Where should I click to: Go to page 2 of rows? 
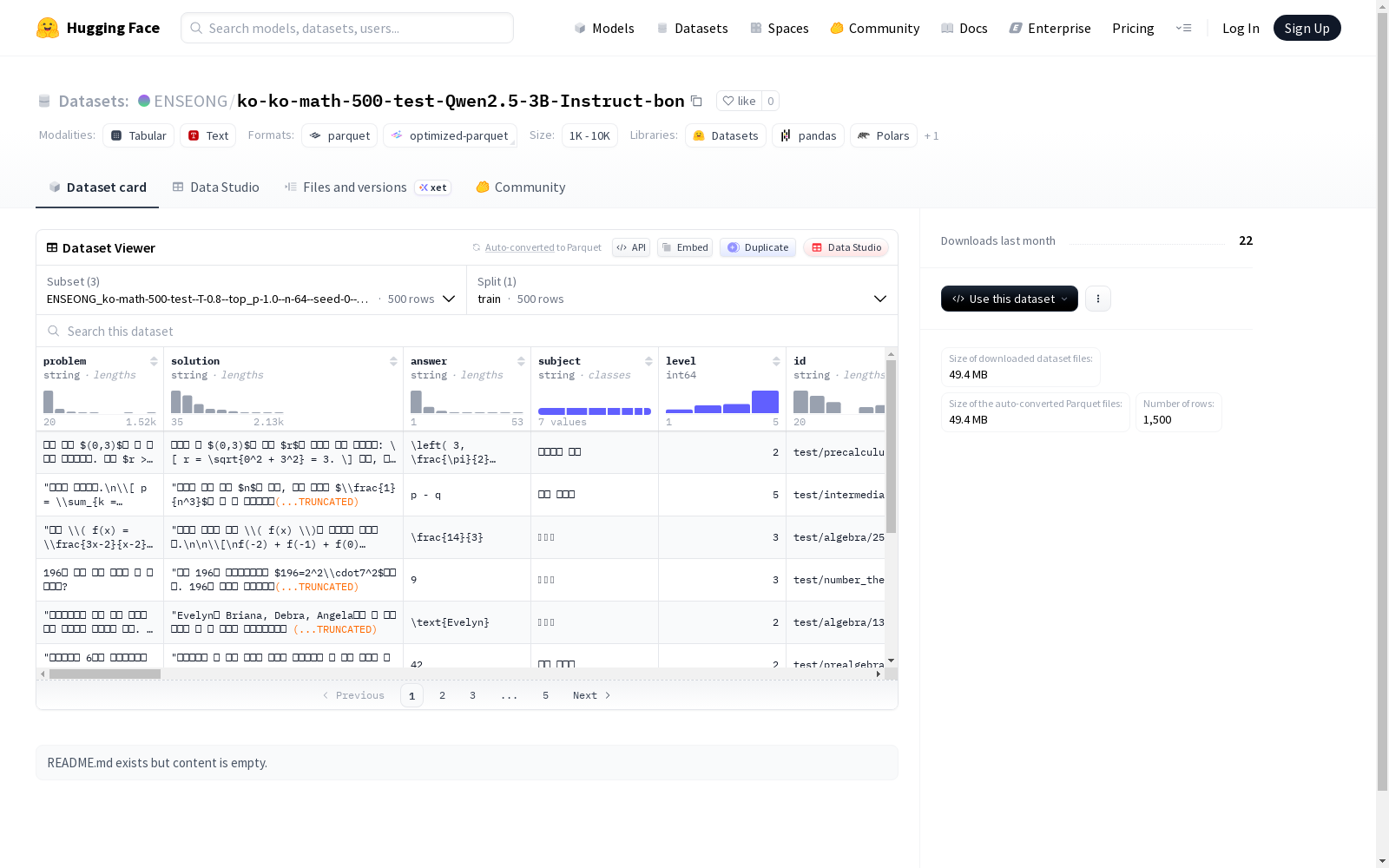pos(442,695)
